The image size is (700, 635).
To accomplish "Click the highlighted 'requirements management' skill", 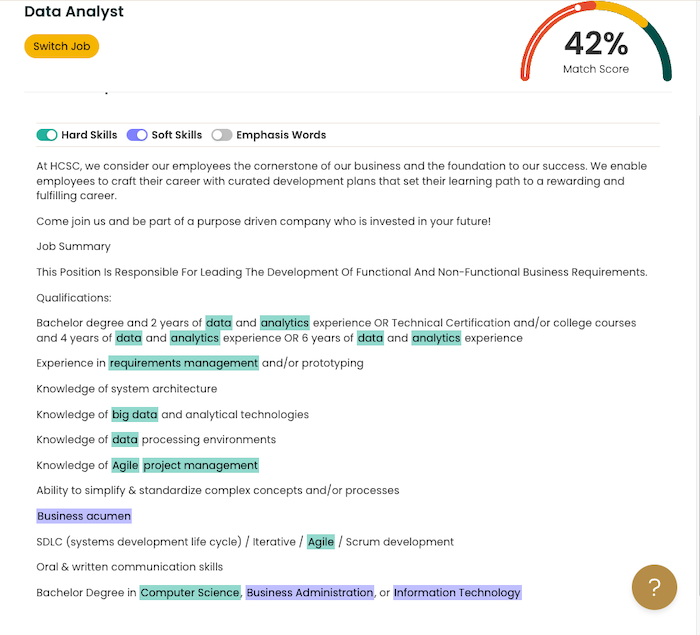I will (x=184, y=363).
